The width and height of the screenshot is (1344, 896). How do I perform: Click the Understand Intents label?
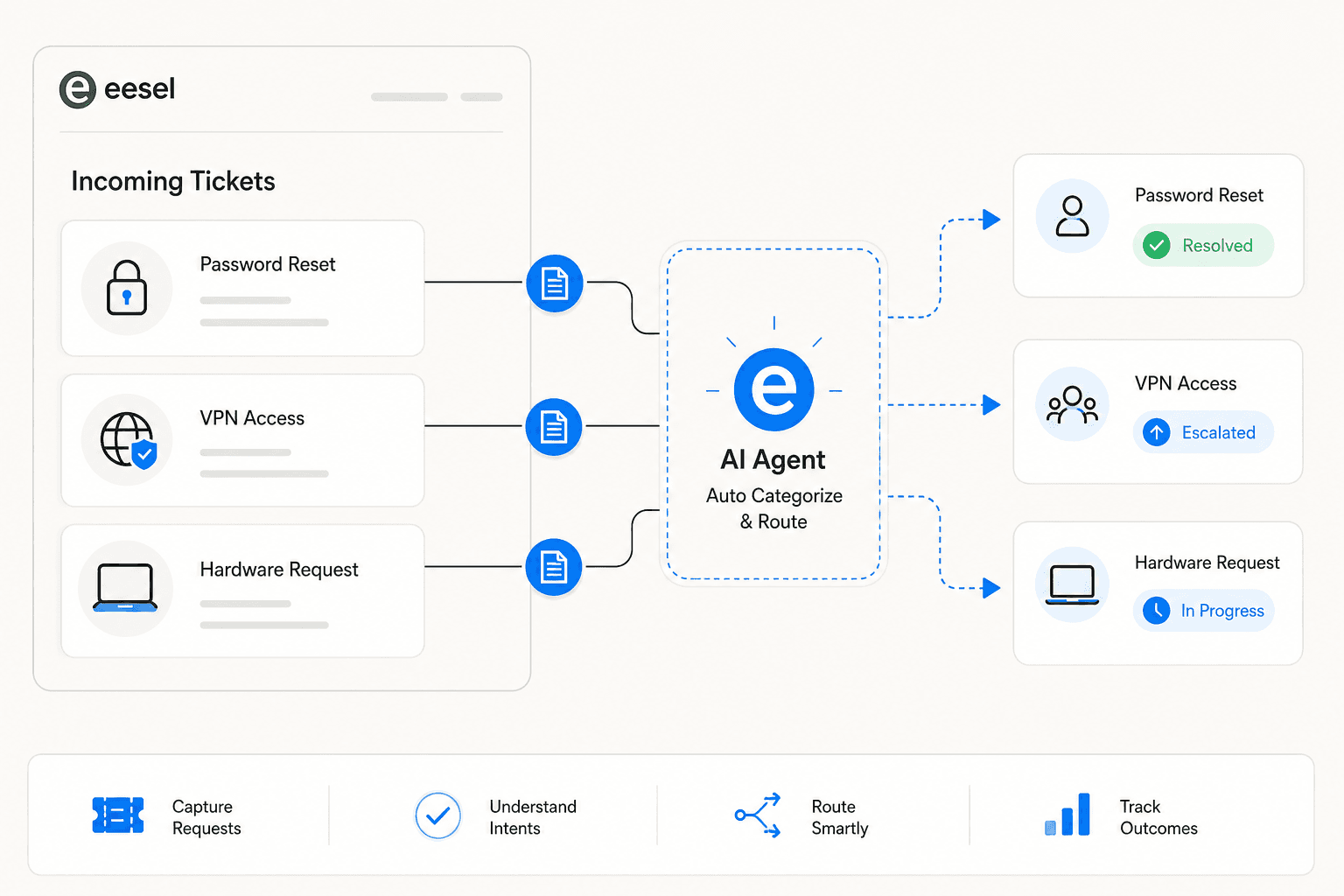(x=533, y=817)
